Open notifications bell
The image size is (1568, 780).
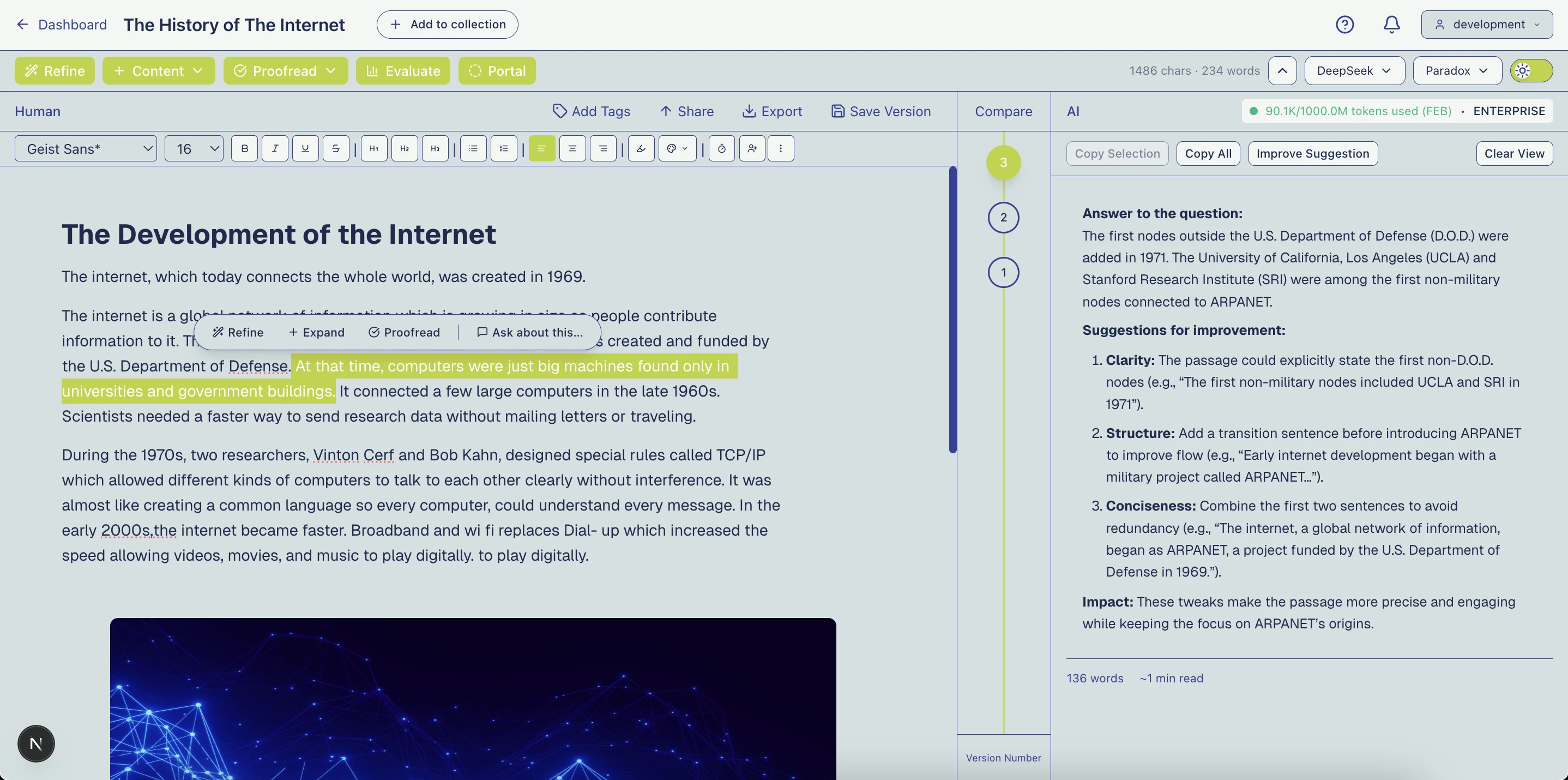coord(1391,25)
